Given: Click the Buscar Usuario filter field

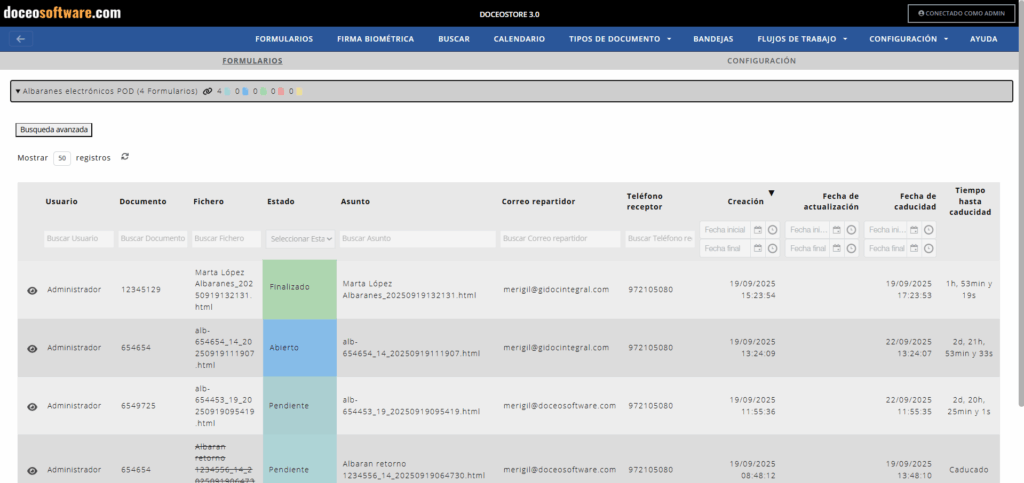Looking at the screenshot, I should coord(78,239).
